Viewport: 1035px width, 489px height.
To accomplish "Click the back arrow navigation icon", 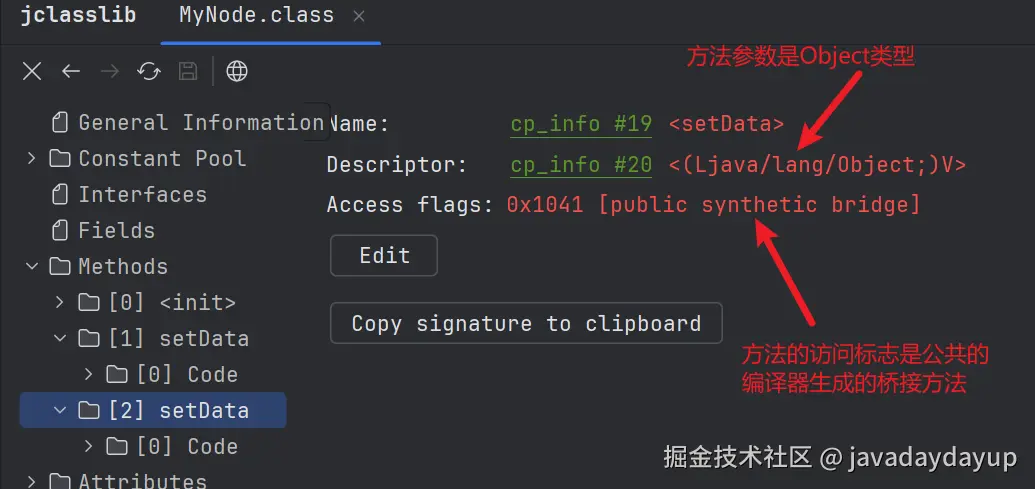I will (70, 71).
